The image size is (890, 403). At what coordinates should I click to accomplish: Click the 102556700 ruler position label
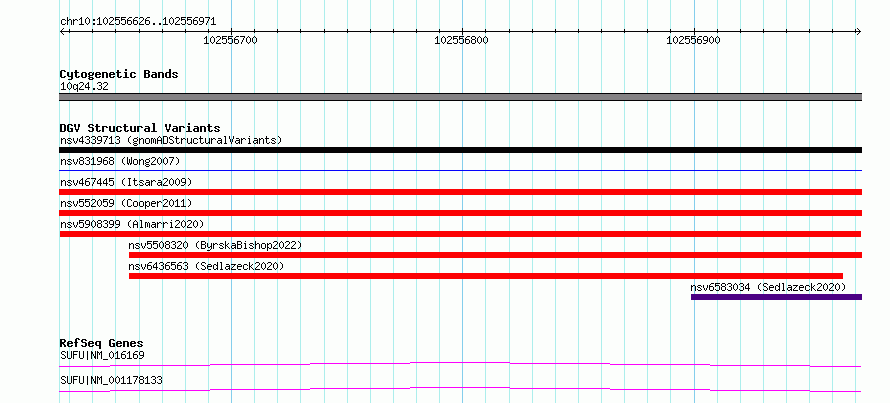pos(230,40)
